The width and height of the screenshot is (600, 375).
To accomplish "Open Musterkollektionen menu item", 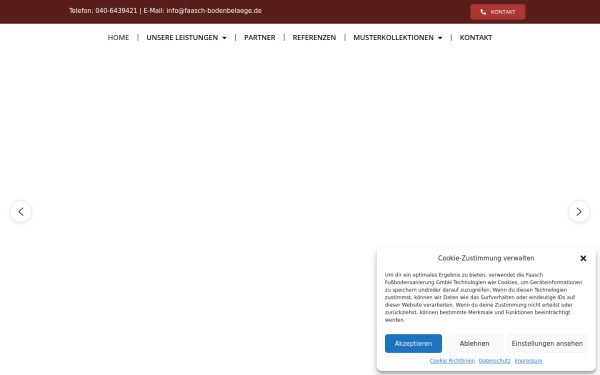I will tap(393, 38).
